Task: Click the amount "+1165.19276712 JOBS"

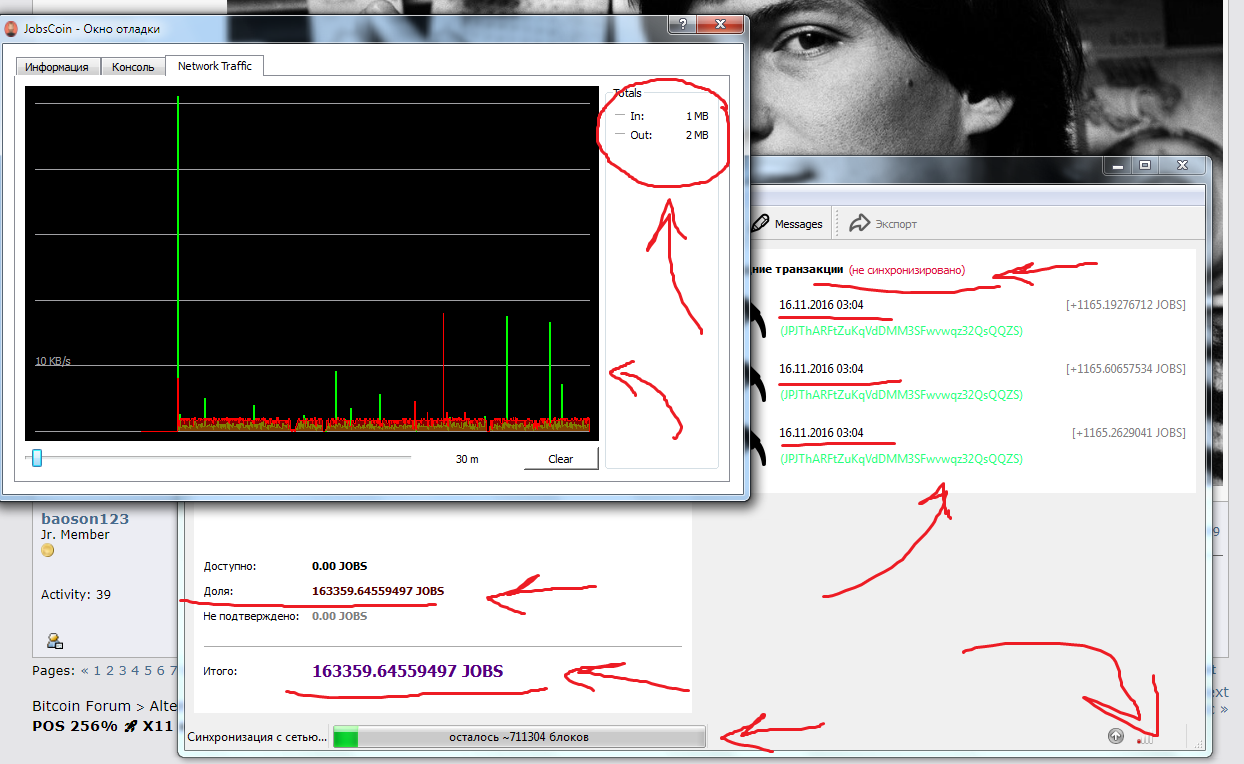Action: [1126, 305]
